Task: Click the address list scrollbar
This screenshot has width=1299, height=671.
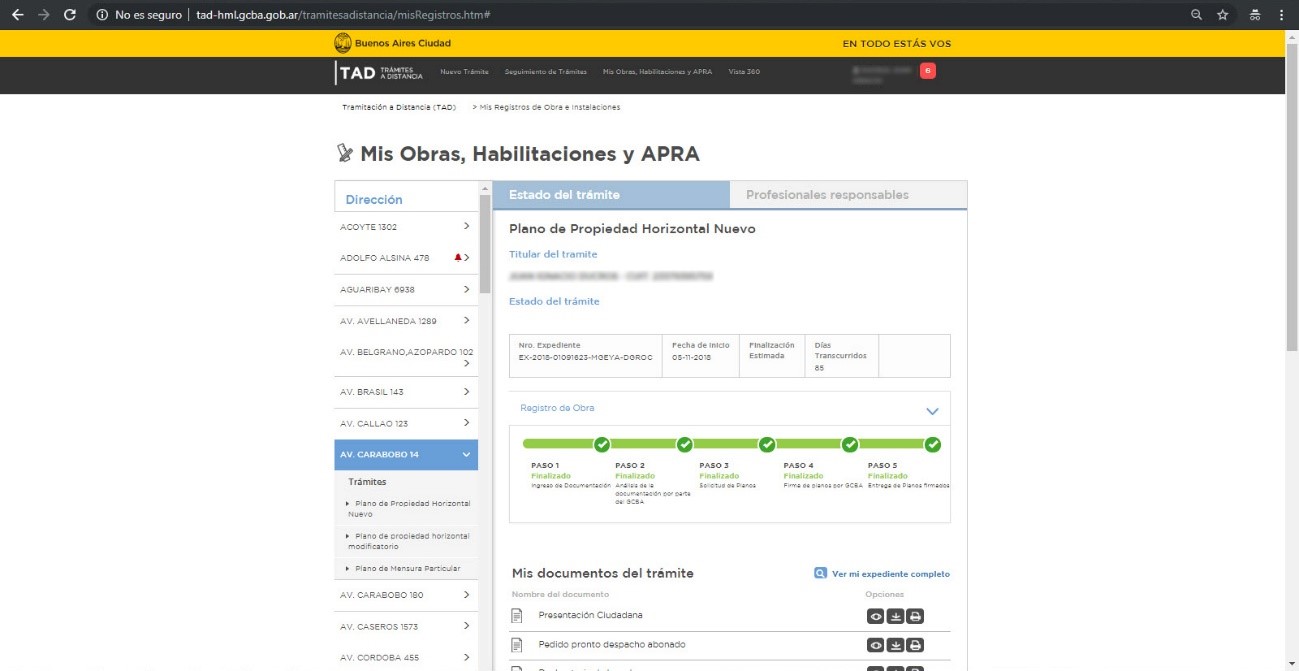Action: point(485,240)
